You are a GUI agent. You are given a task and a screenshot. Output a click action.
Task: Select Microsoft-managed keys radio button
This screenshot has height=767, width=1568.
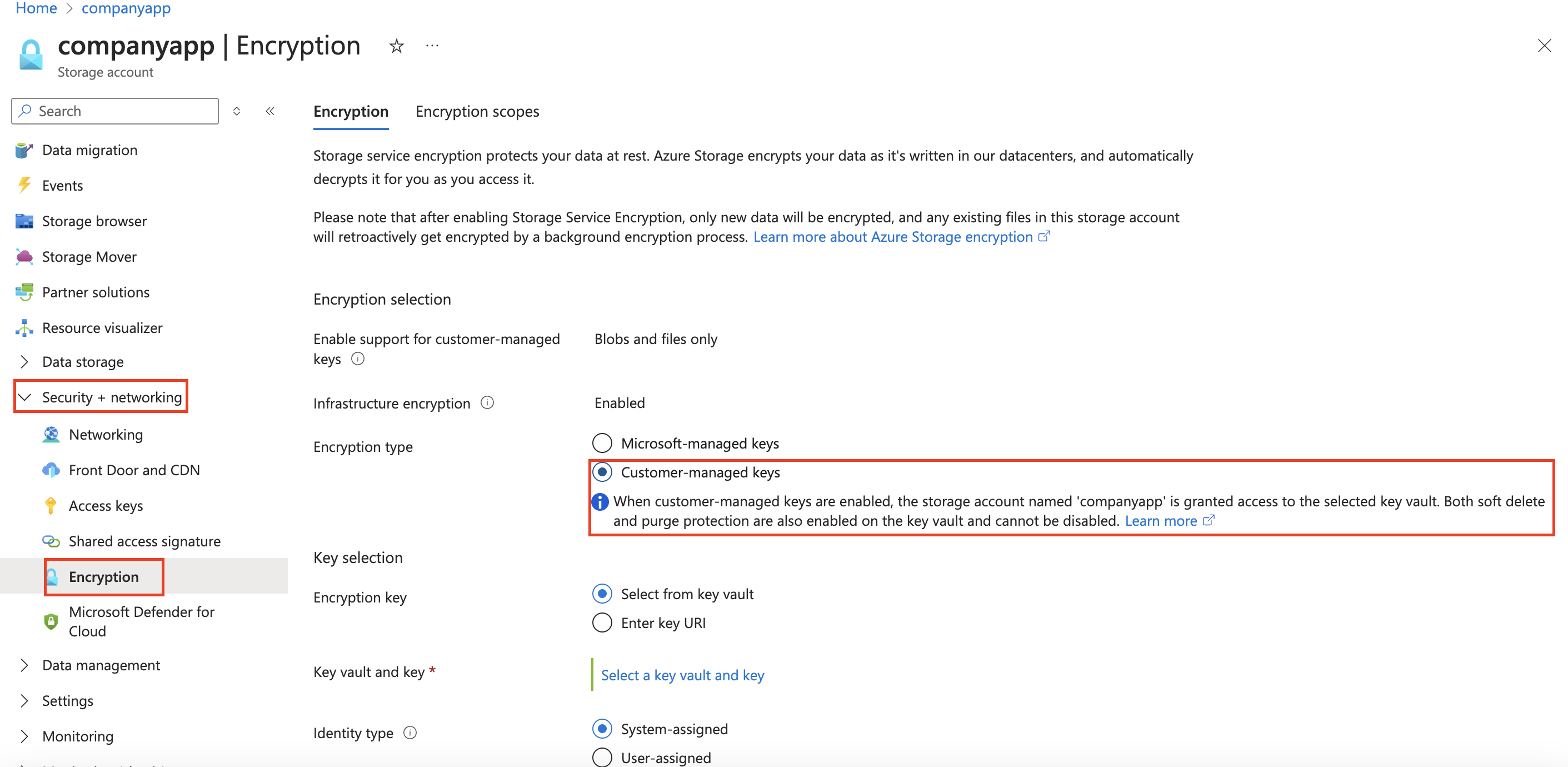602,443
